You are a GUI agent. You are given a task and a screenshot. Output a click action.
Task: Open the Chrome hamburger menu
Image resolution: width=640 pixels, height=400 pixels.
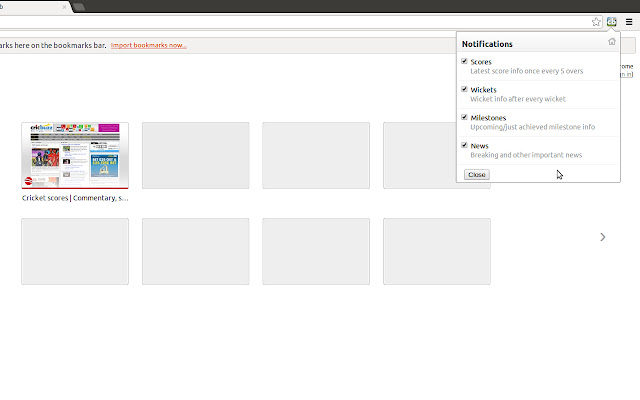point(629,22)
